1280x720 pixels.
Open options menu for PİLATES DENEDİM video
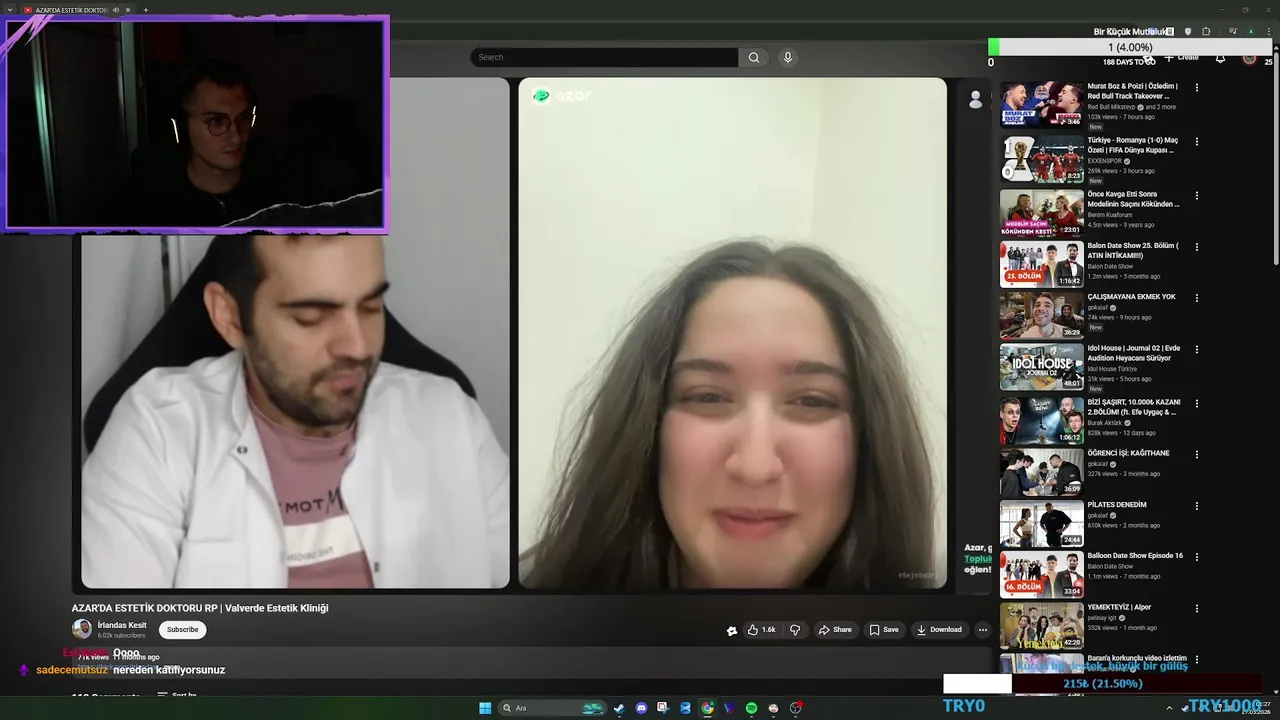click(1196, 506)
